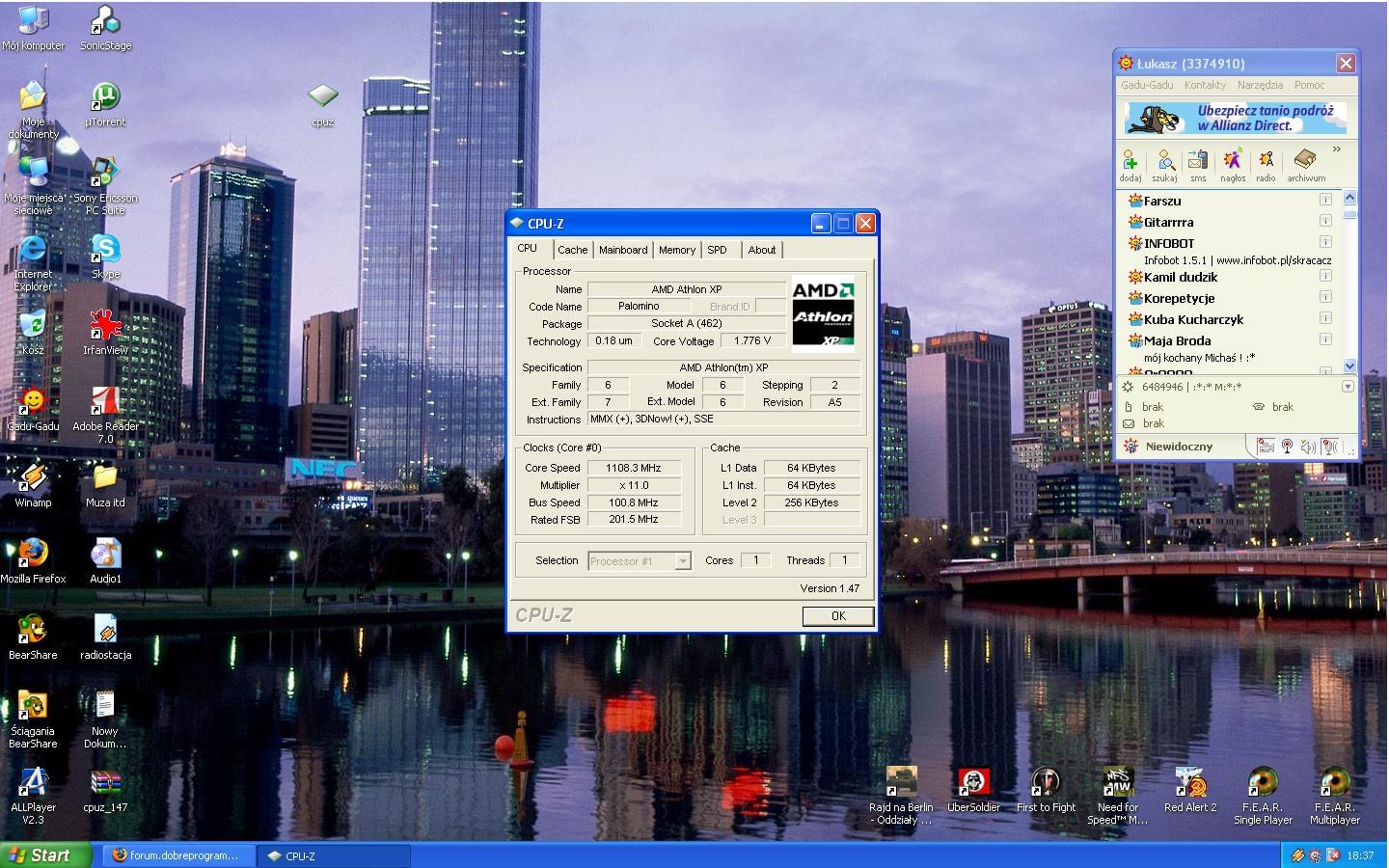Image resolution: width=1389 pixels, height=868 pixels.
Task: Click the CPU-Z taskbar button
Action: pos(335,855)
